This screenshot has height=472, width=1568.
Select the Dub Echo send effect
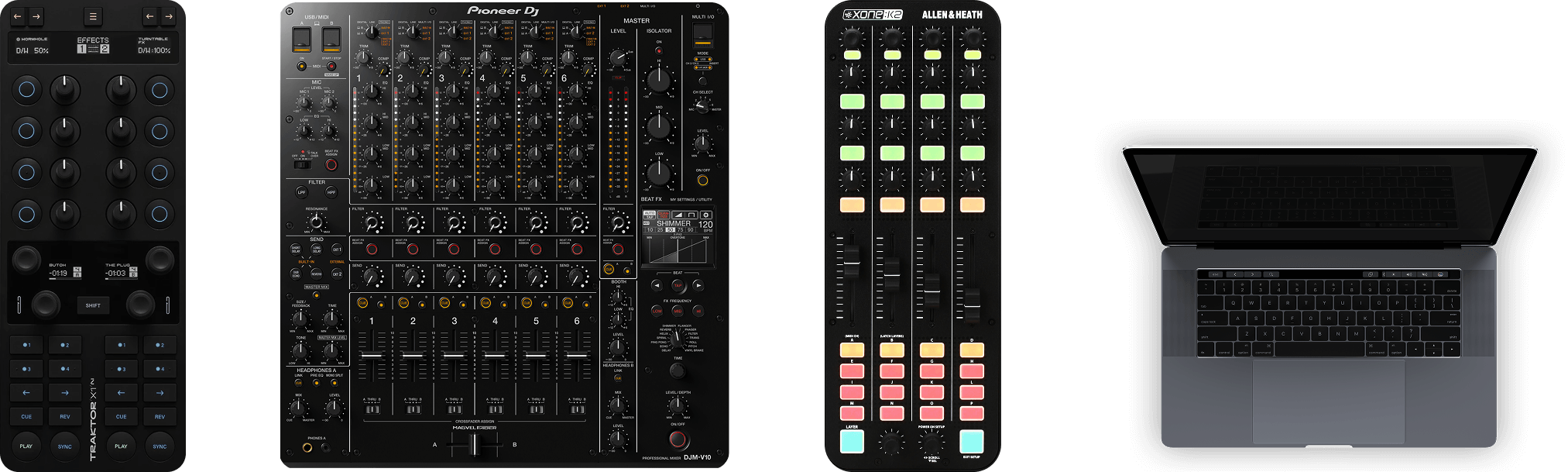[296, 274]
